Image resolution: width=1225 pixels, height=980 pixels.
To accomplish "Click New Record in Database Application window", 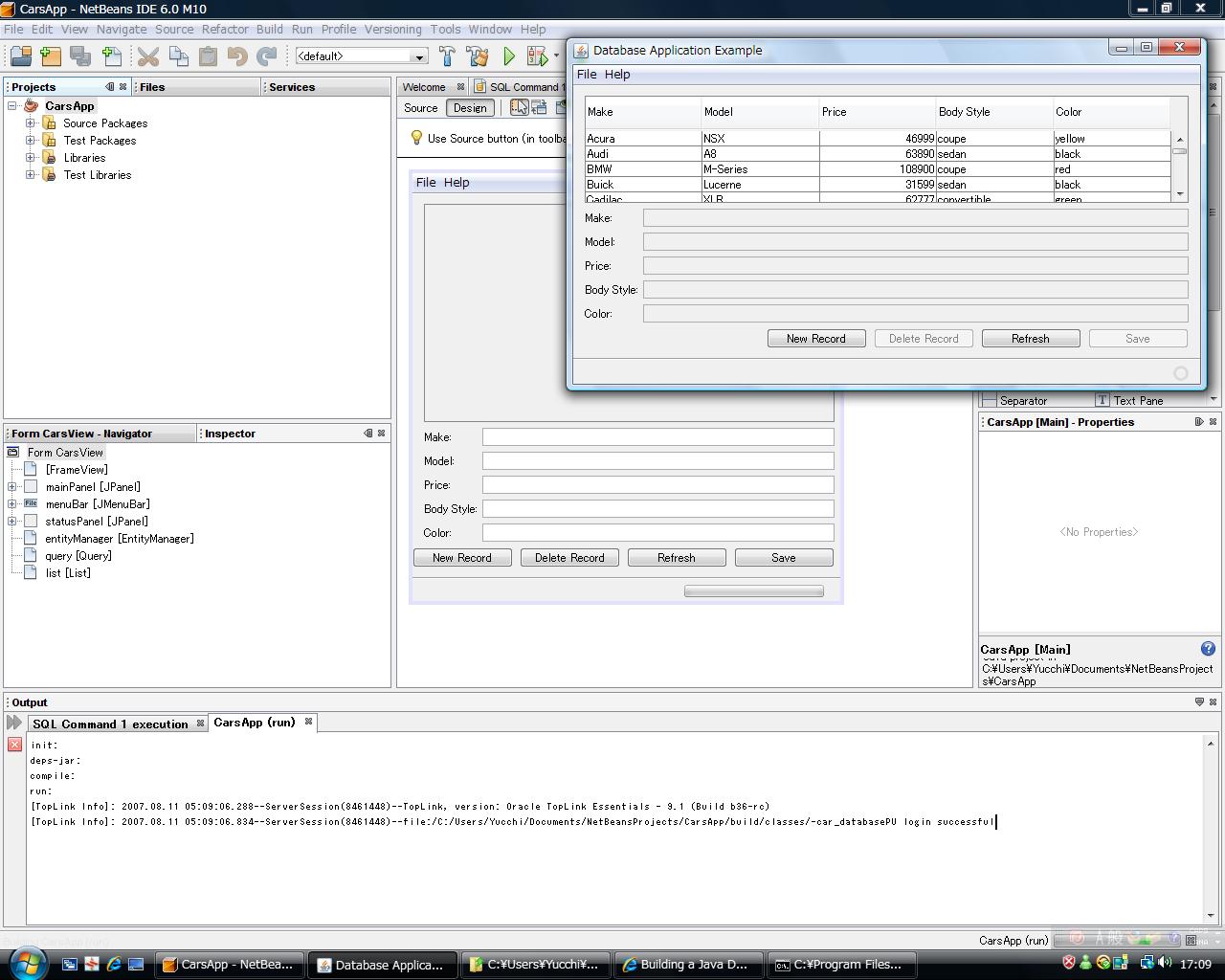I will 815,339.
